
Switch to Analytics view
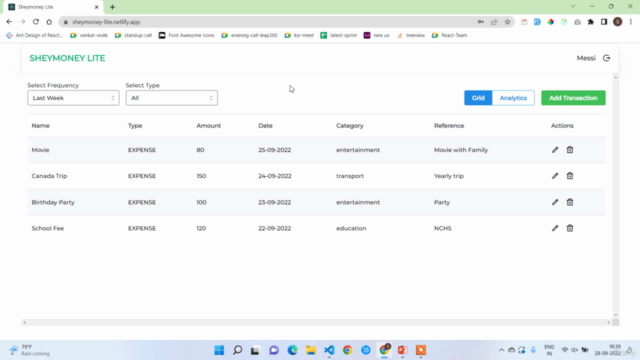pyautogui.click(x=513, y=98)
